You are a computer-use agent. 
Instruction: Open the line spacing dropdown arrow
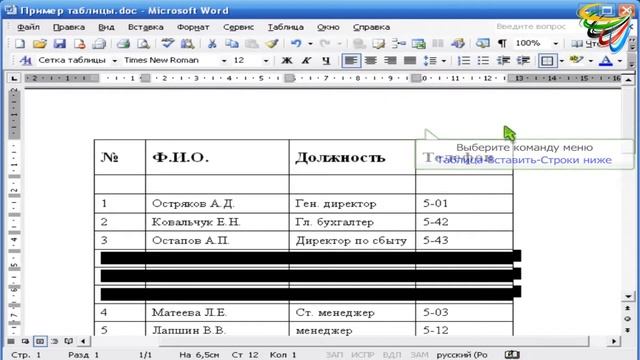(x=444, y=61)
